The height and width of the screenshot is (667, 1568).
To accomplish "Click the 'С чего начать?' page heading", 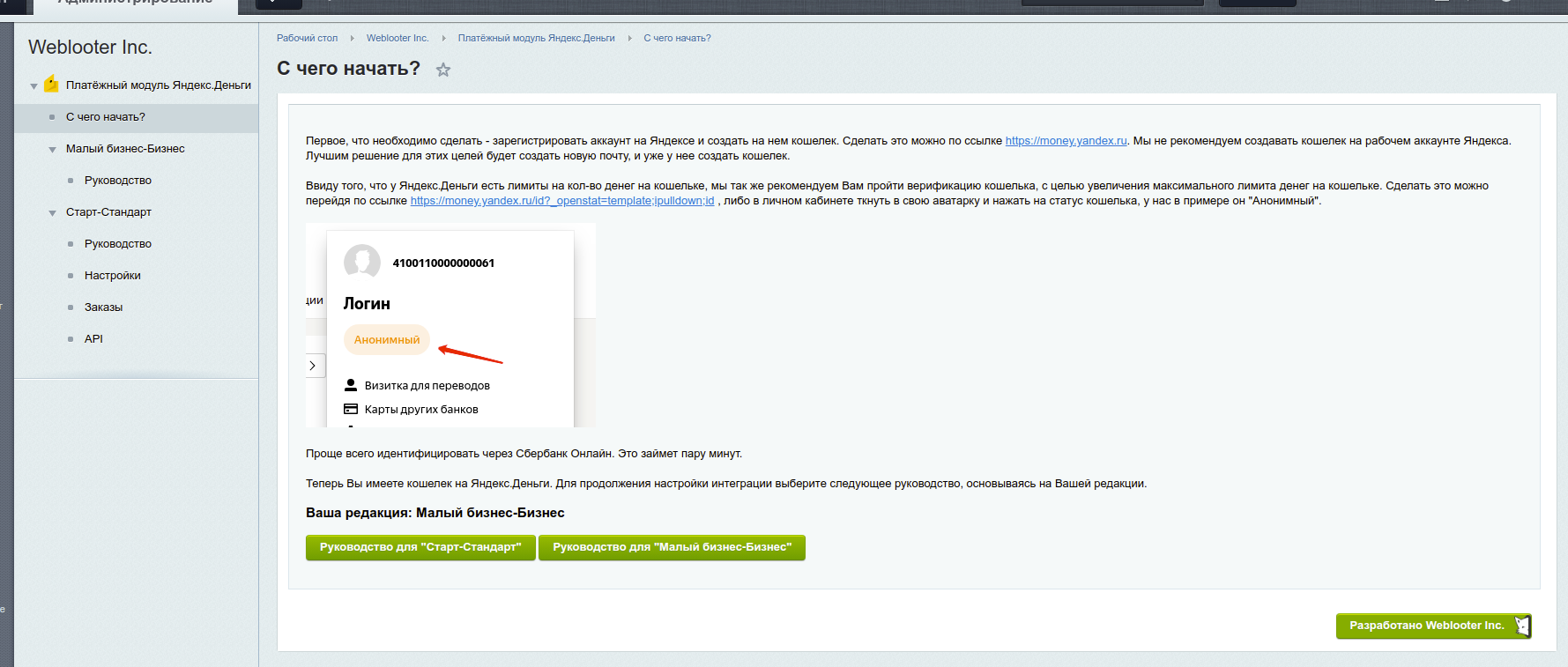I will click(348, 69).
